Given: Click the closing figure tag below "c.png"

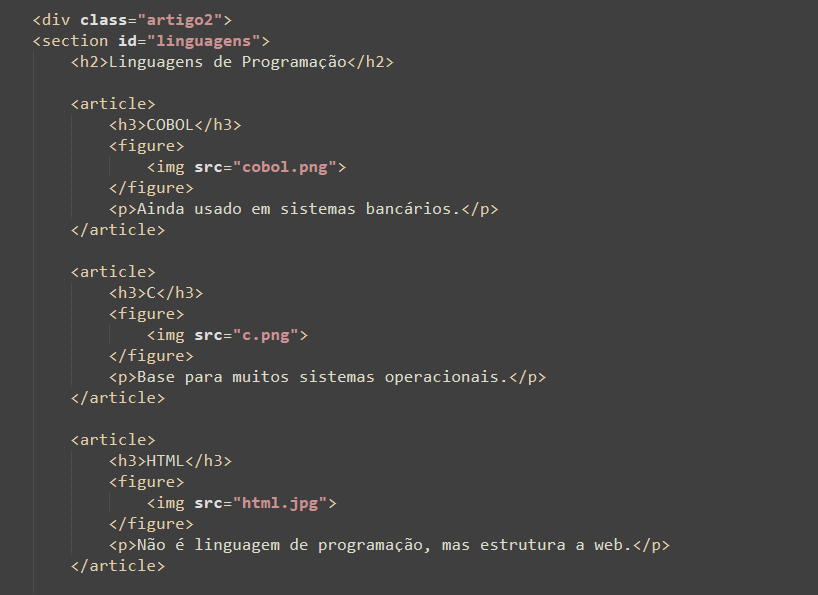Looking at the screenshot, I should pyautogui.click(x=151, y=356).
